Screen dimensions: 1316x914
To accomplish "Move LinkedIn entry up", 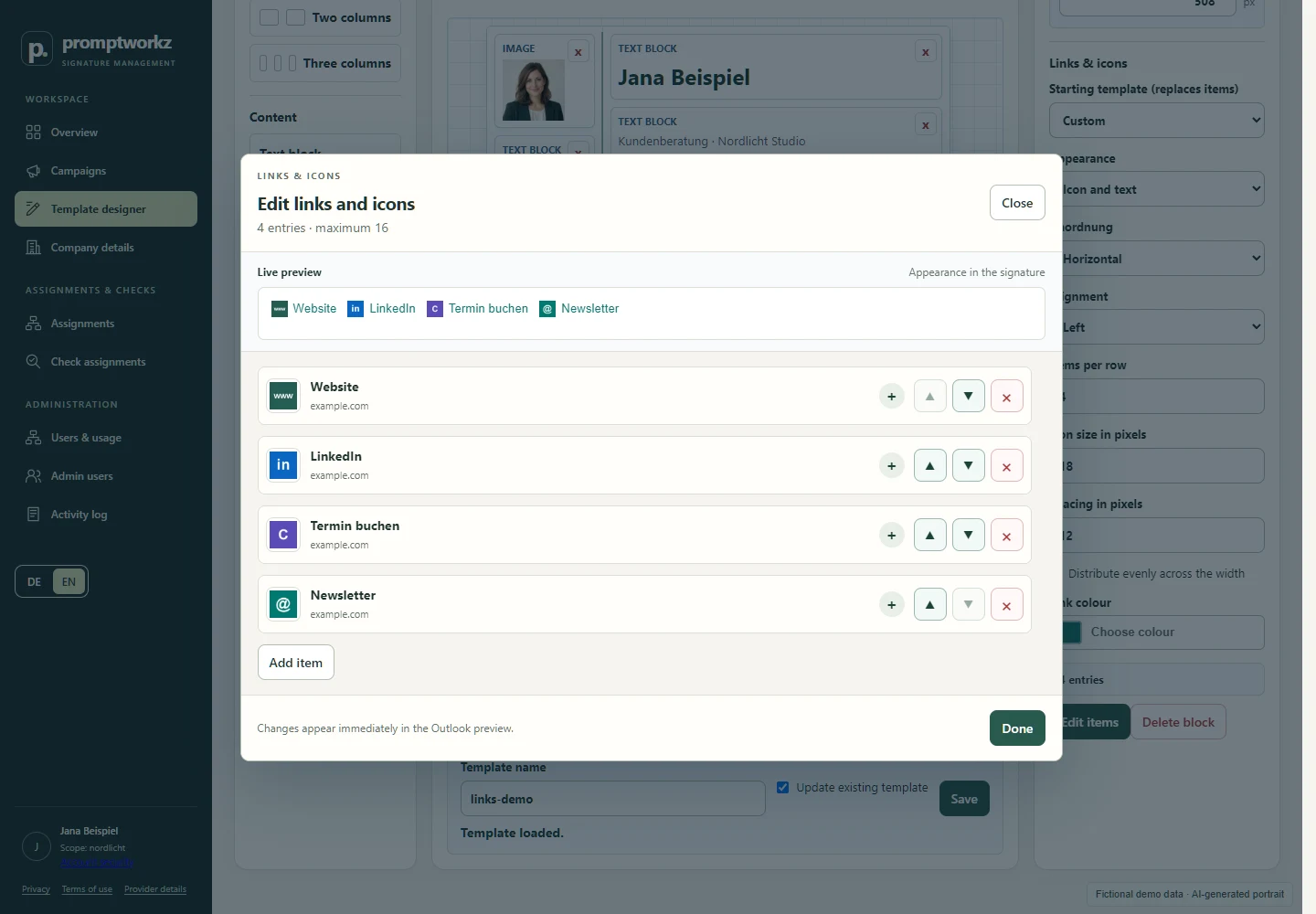I will pos(929,465).
